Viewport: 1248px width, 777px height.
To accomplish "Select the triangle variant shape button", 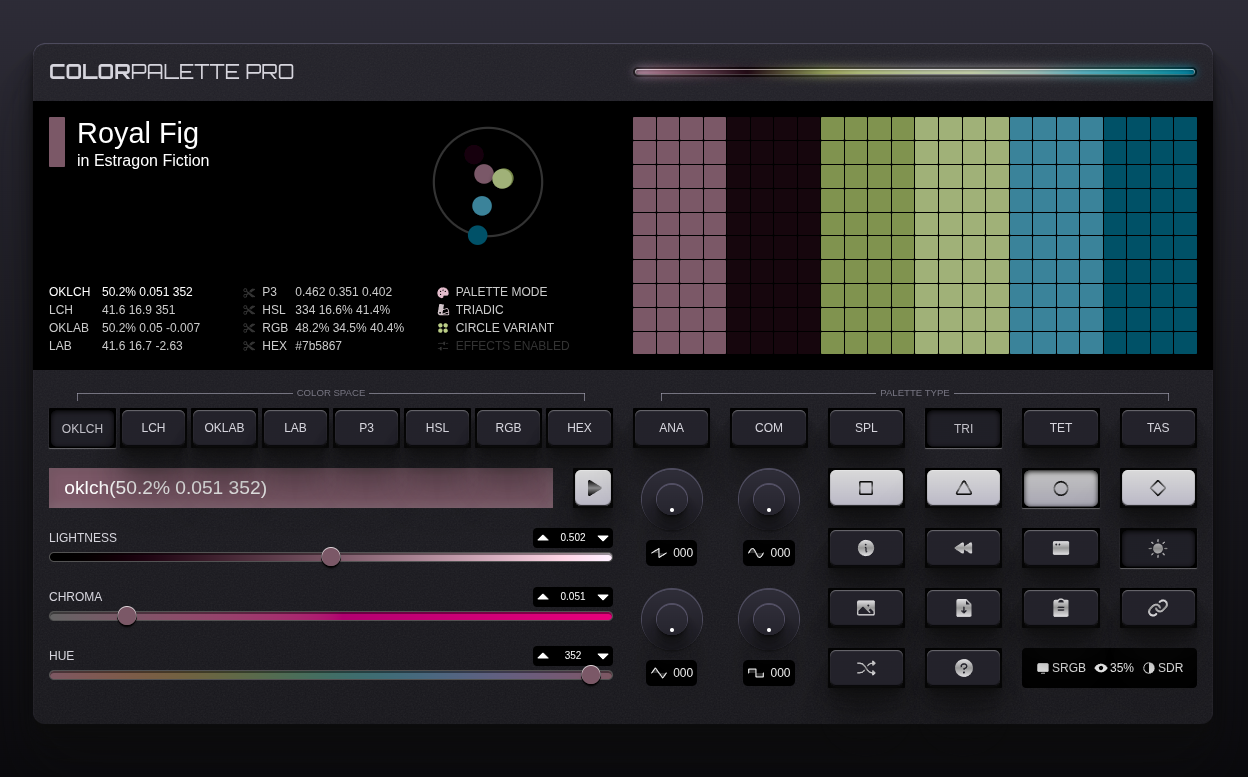I will tap(963, 488).
